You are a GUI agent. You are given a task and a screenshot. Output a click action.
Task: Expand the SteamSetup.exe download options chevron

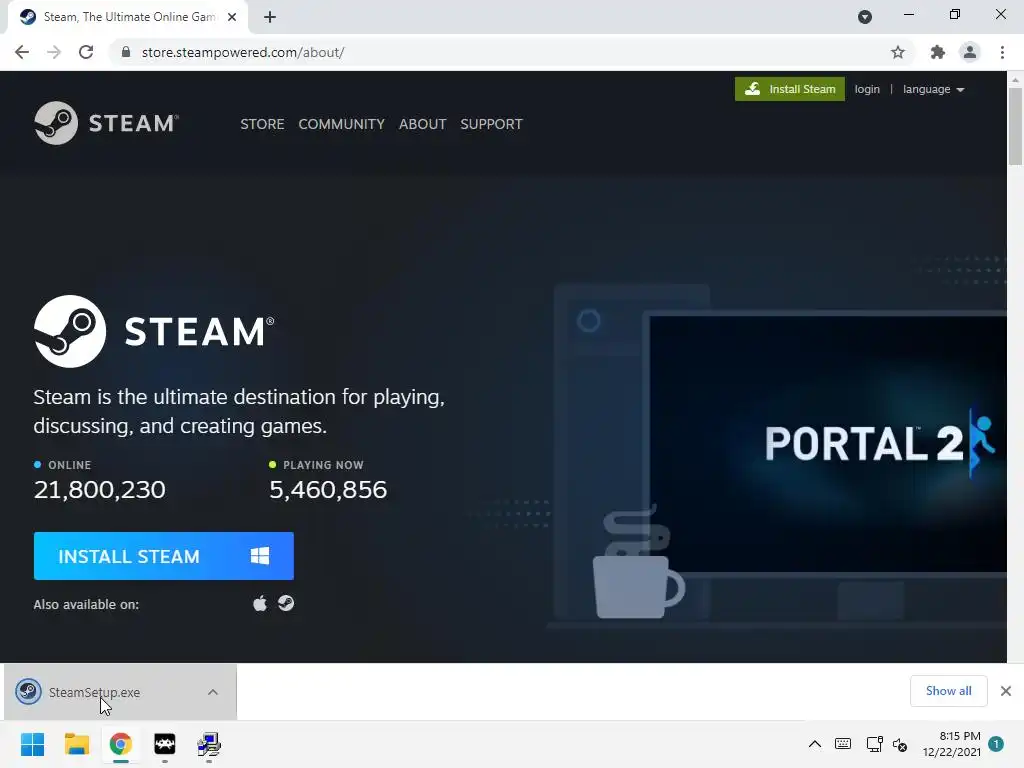pos(213,692)
